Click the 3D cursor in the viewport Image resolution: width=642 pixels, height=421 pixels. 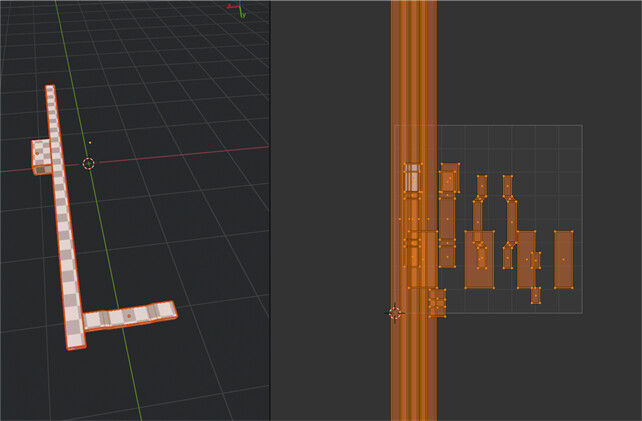[88, 163]
